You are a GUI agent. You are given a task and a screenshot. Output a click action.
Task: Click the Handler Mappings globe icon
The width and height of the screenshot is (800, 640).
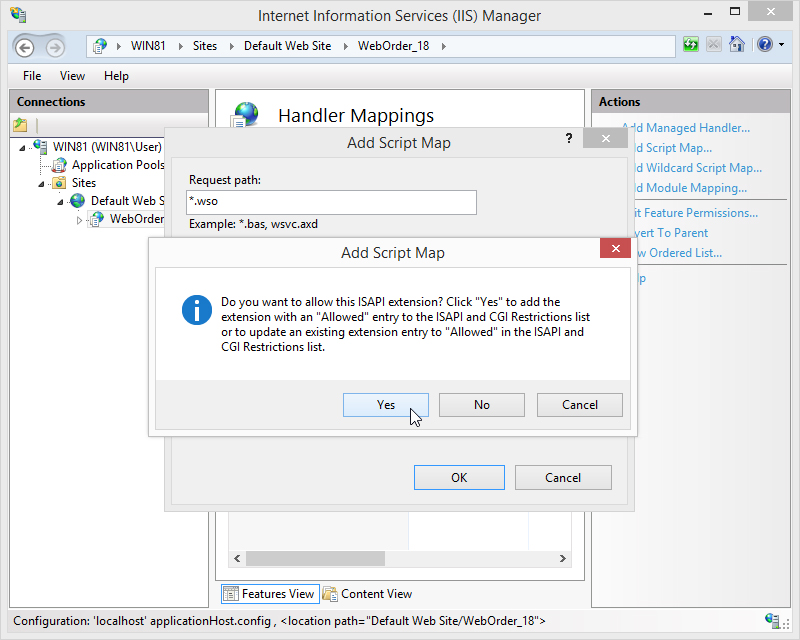[x=245, y=114]
